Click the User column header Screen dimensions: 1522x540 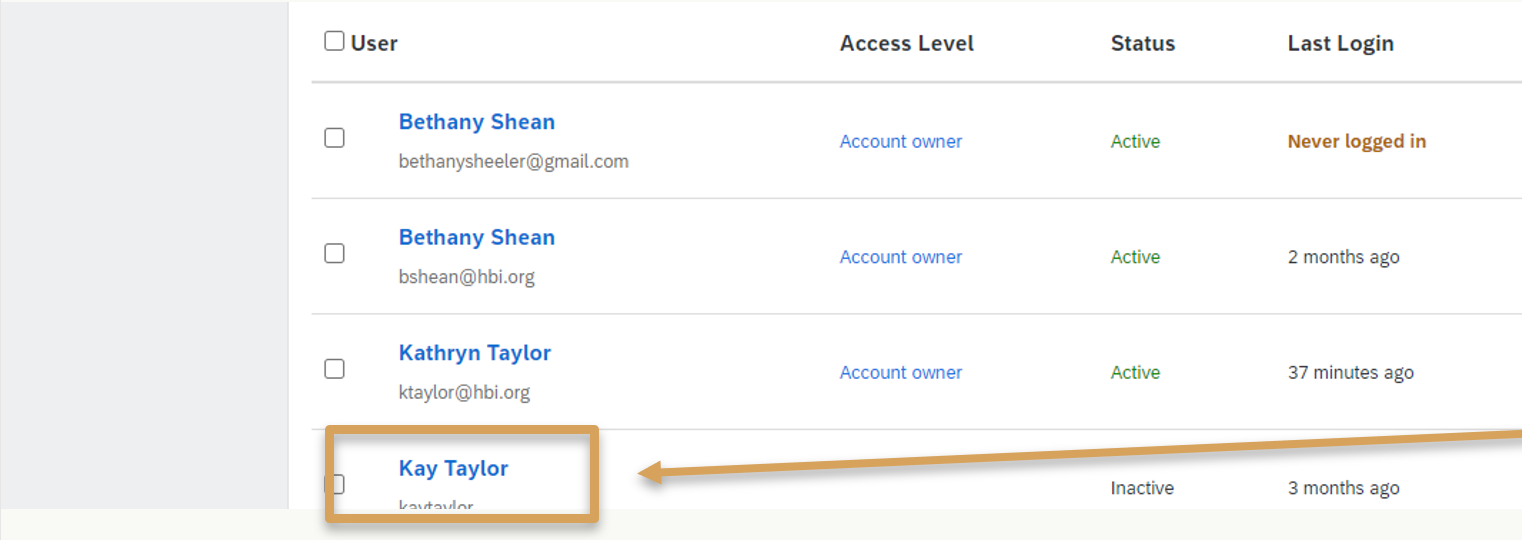374,43
